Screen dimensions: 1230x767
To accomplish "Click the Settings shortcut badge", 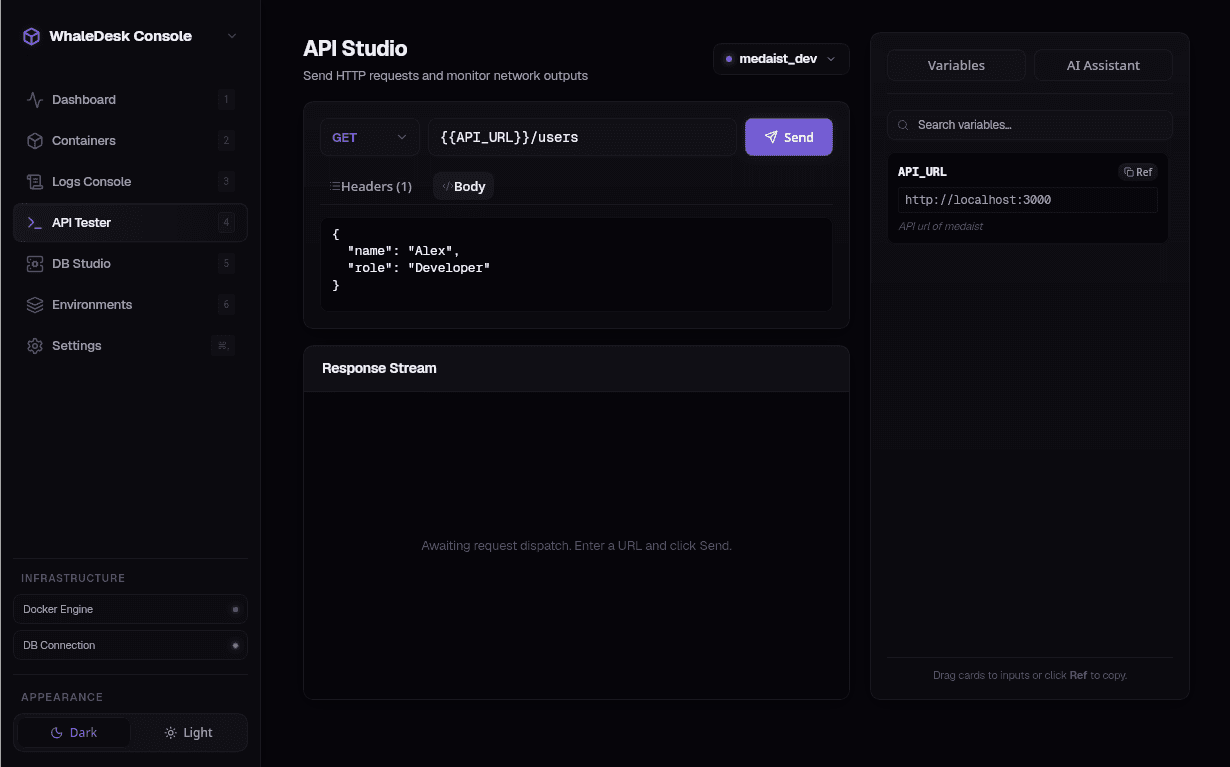I will (x=223, y=346).
